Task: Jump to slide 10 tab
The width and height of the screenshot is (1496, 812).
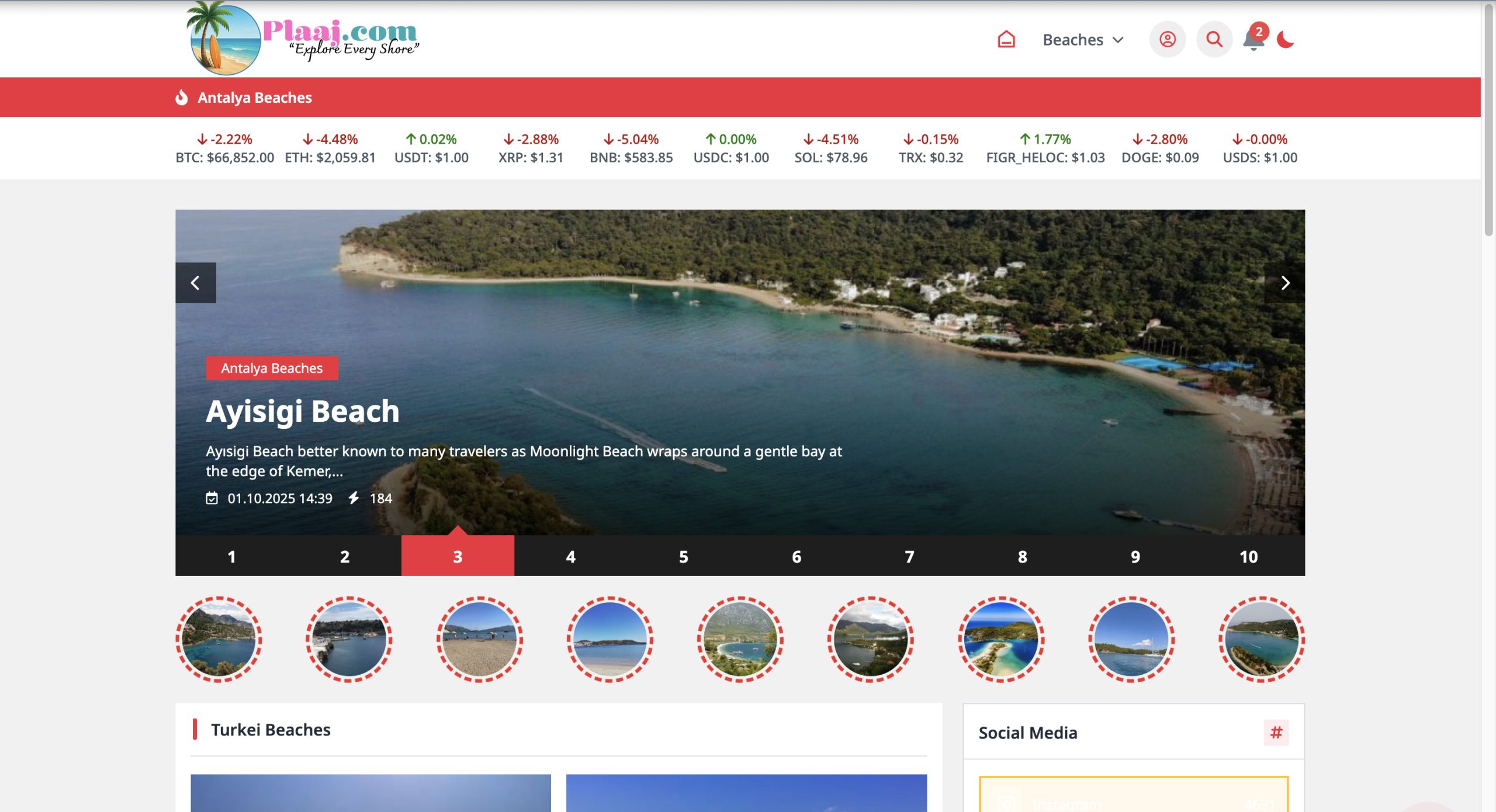Action: (x=1248, y=556)
